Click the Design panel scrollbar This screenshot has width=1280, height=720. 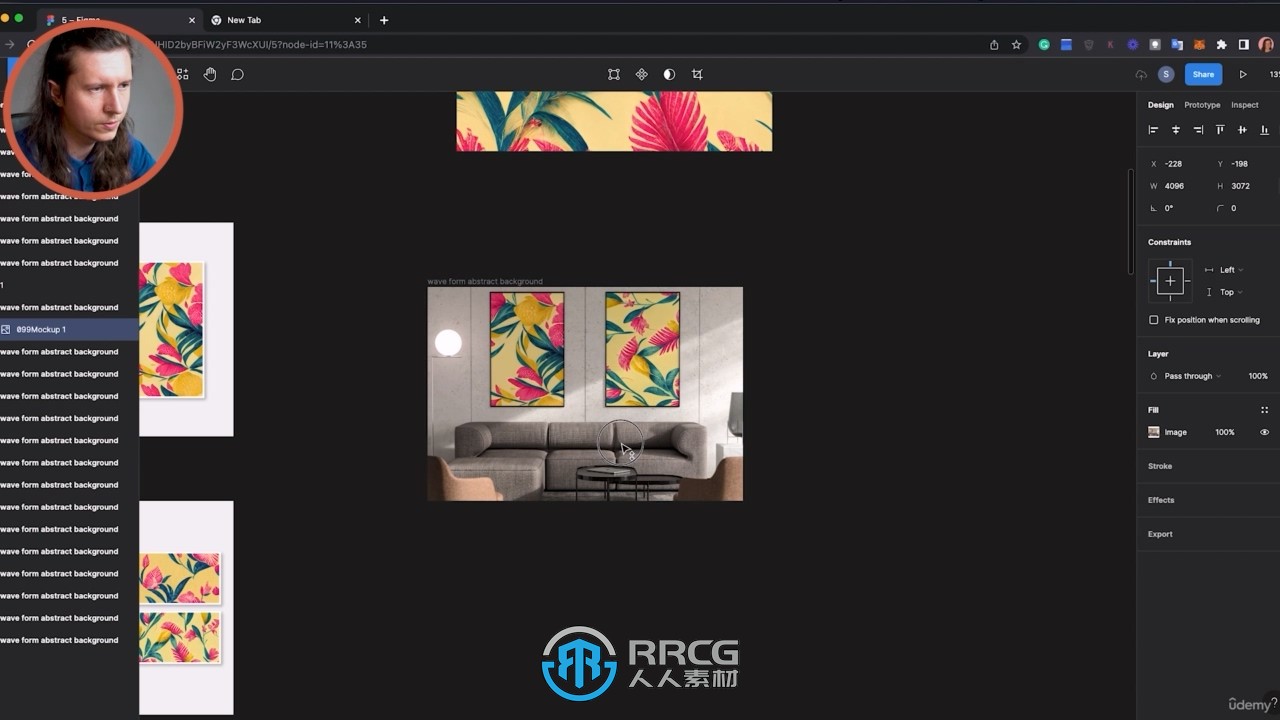coord(1131,220)
